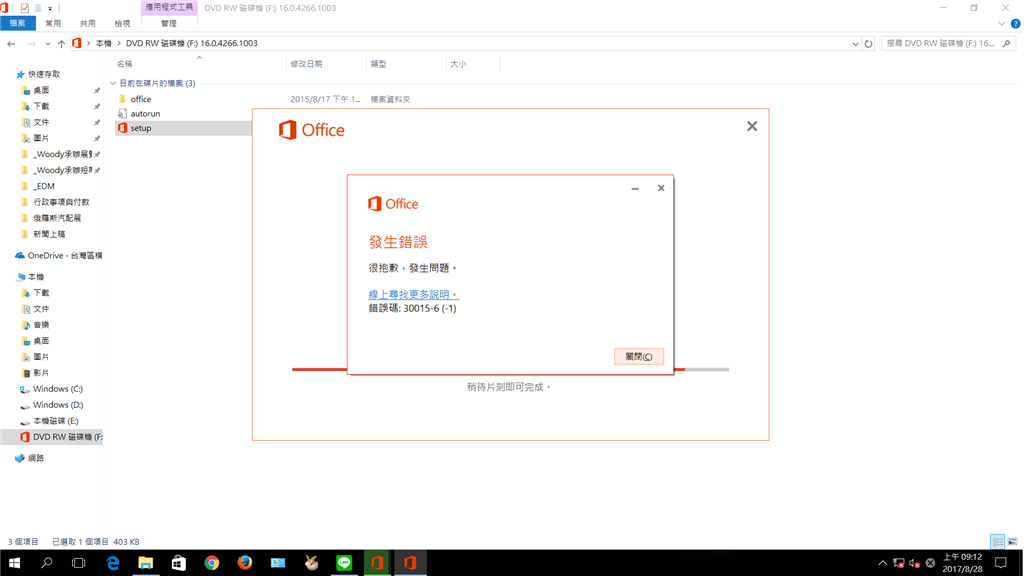Click the Up one level arrow
The width and height of the screenshot is (1024, 576).
61,44
